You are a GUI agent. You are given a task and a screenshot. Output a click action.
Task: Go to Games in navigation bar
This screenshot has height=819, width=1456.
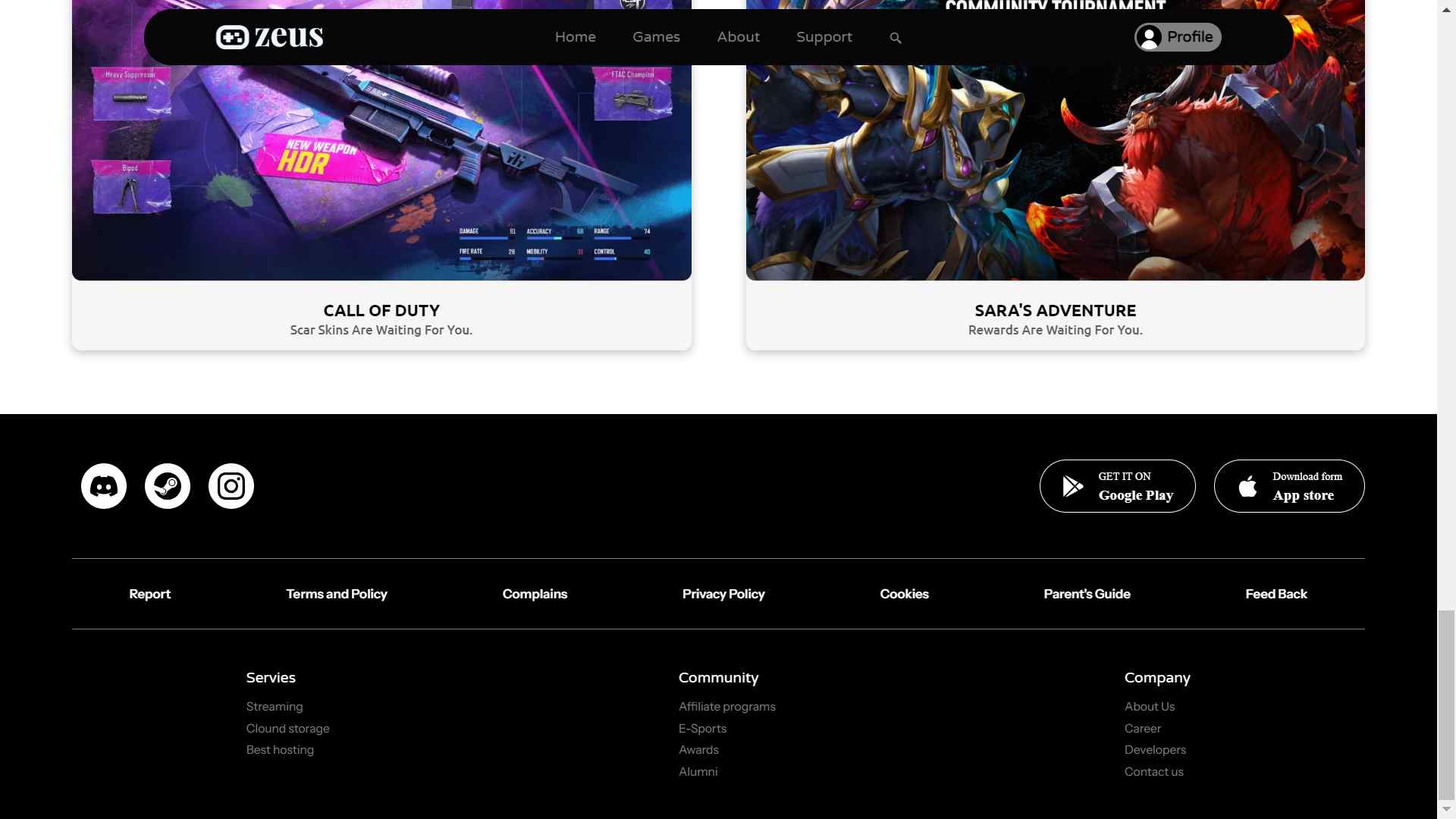point(656,37)
